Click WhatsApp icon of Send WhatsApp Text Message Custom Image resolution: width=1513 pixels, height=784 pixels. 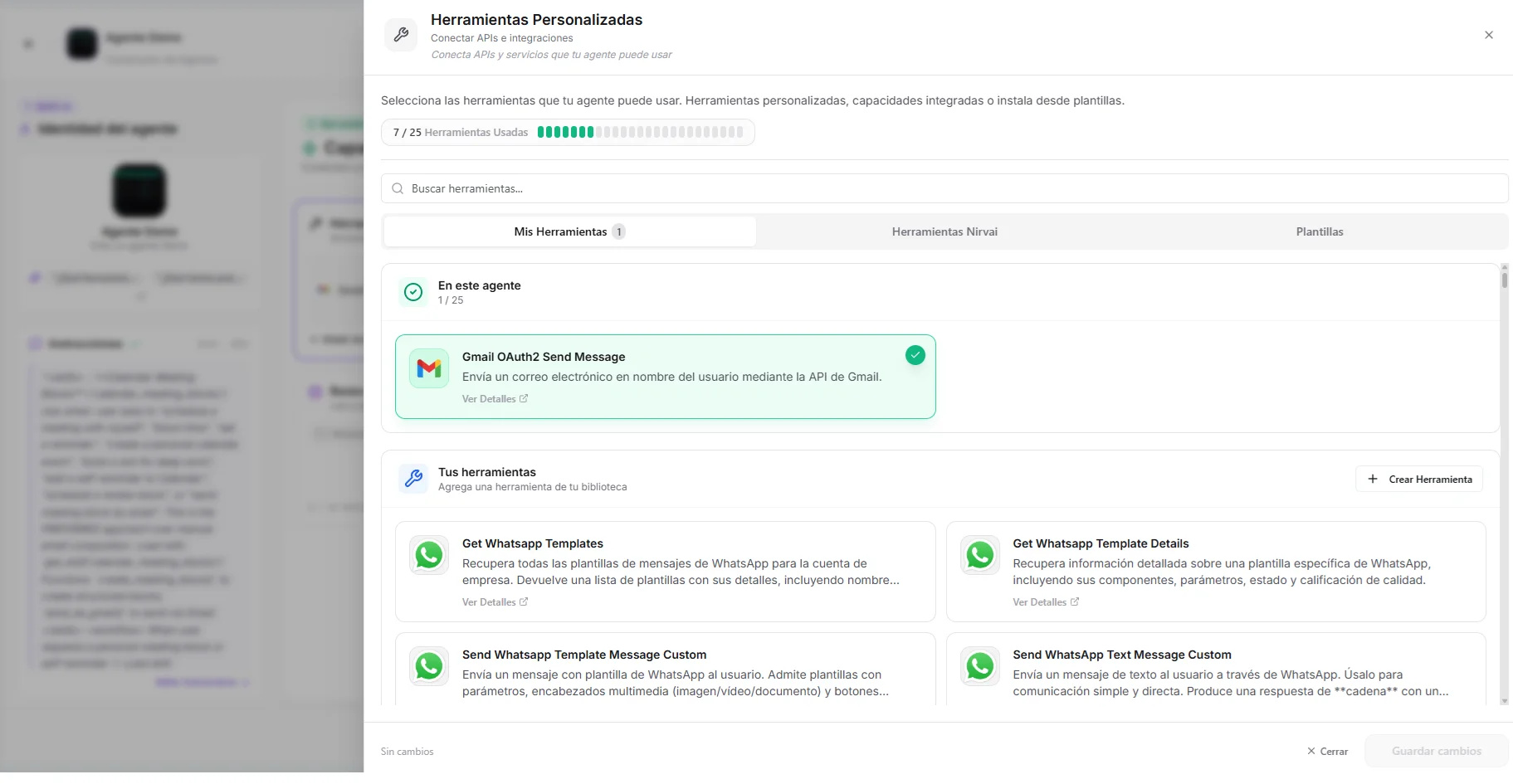pyautogui.click(x=980, y=666)
